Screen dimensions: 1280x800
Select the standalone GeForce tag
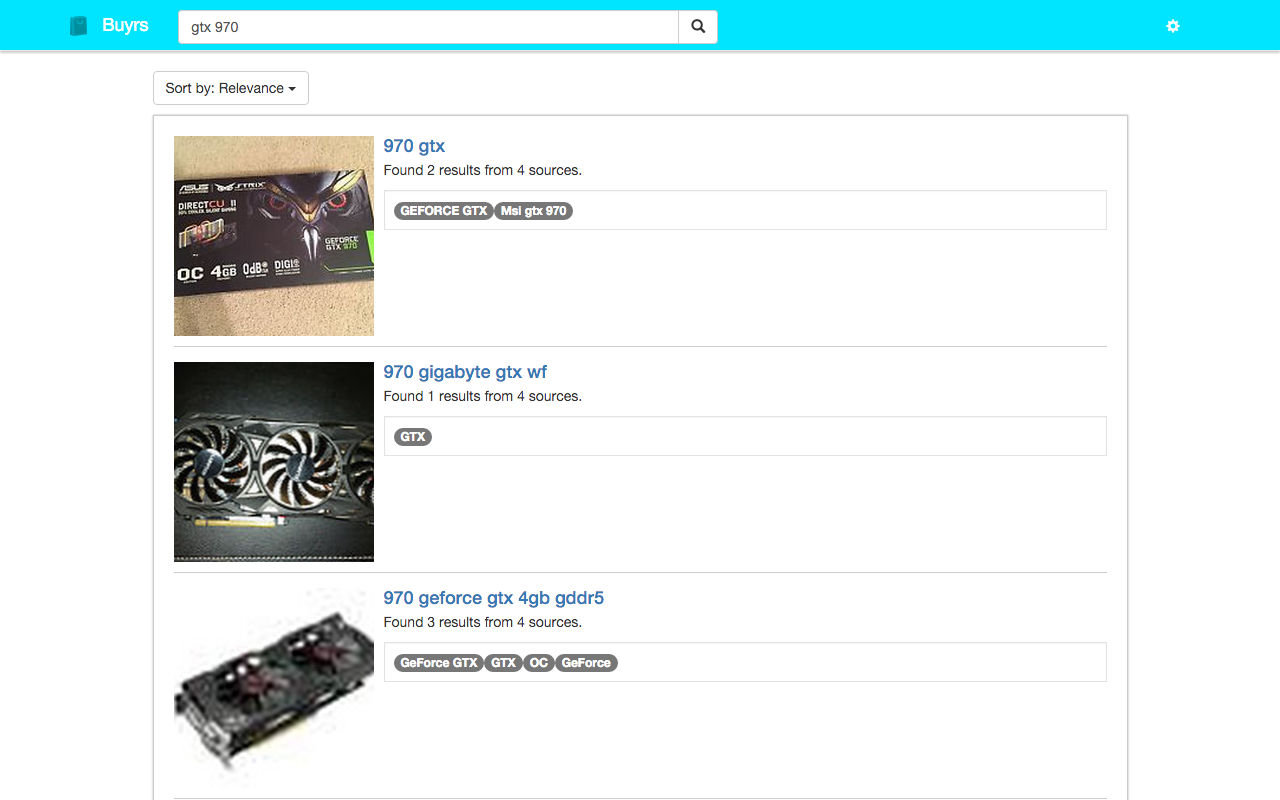(x=586, y=663)
